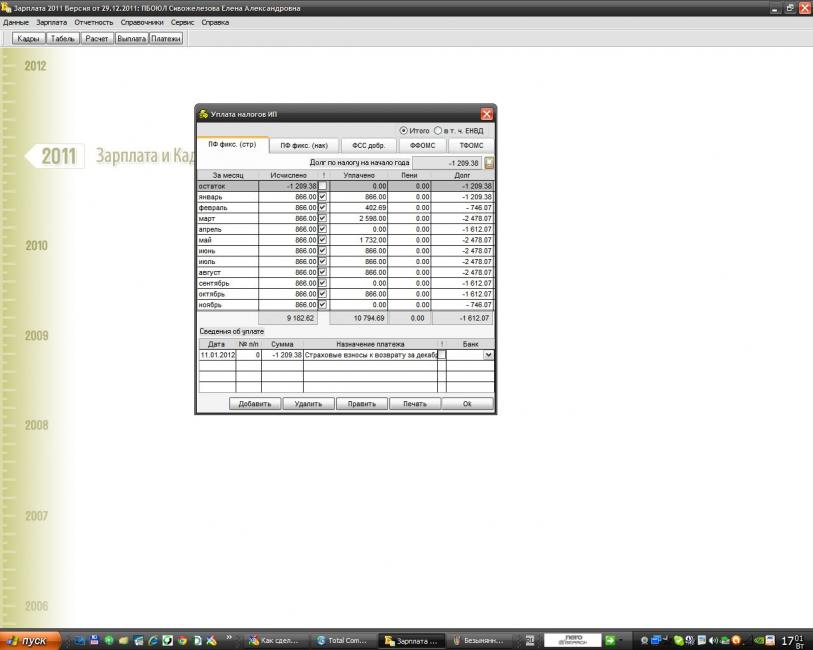813x650 pixels.
Task: Click the coins icon in dialog title bar
Action: point(203,114)
